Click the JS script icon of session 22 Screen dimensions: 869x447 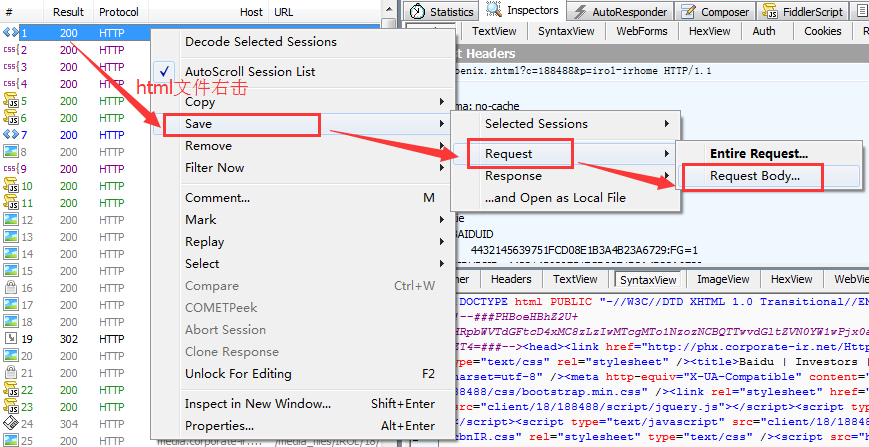pos(11,389)
